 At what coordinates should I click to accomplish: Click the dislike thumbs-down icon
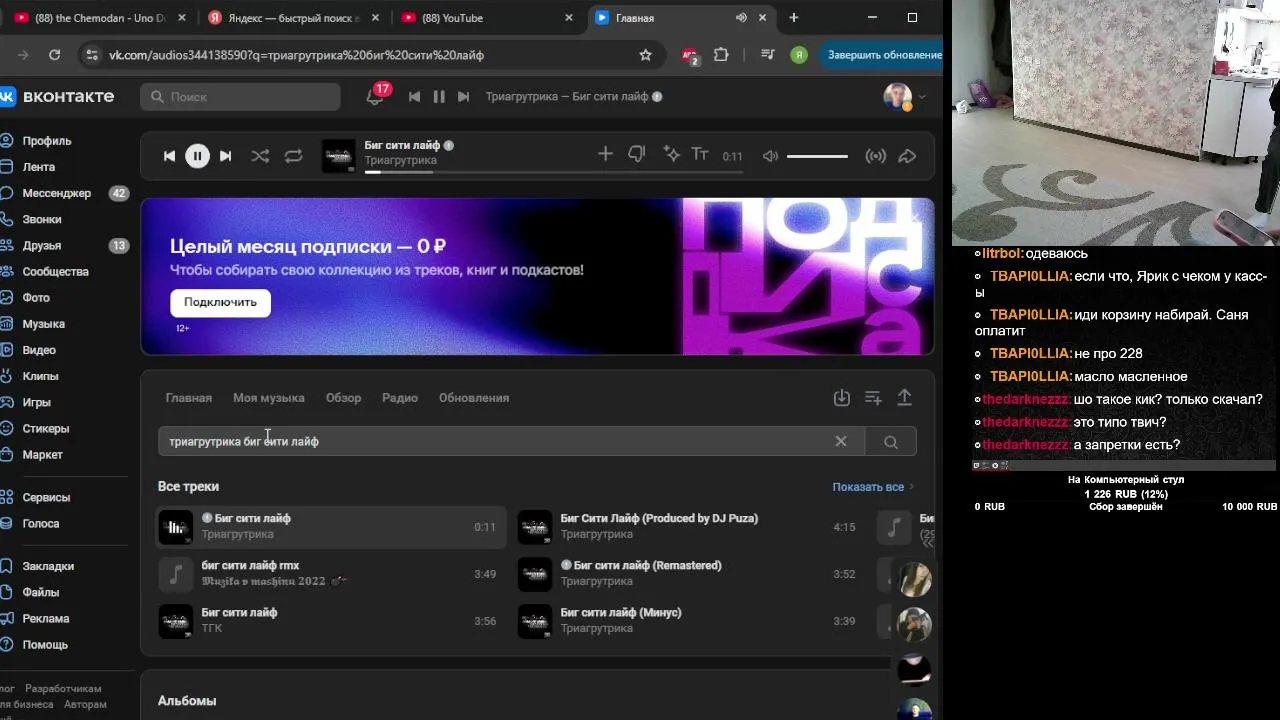[637, 154]
